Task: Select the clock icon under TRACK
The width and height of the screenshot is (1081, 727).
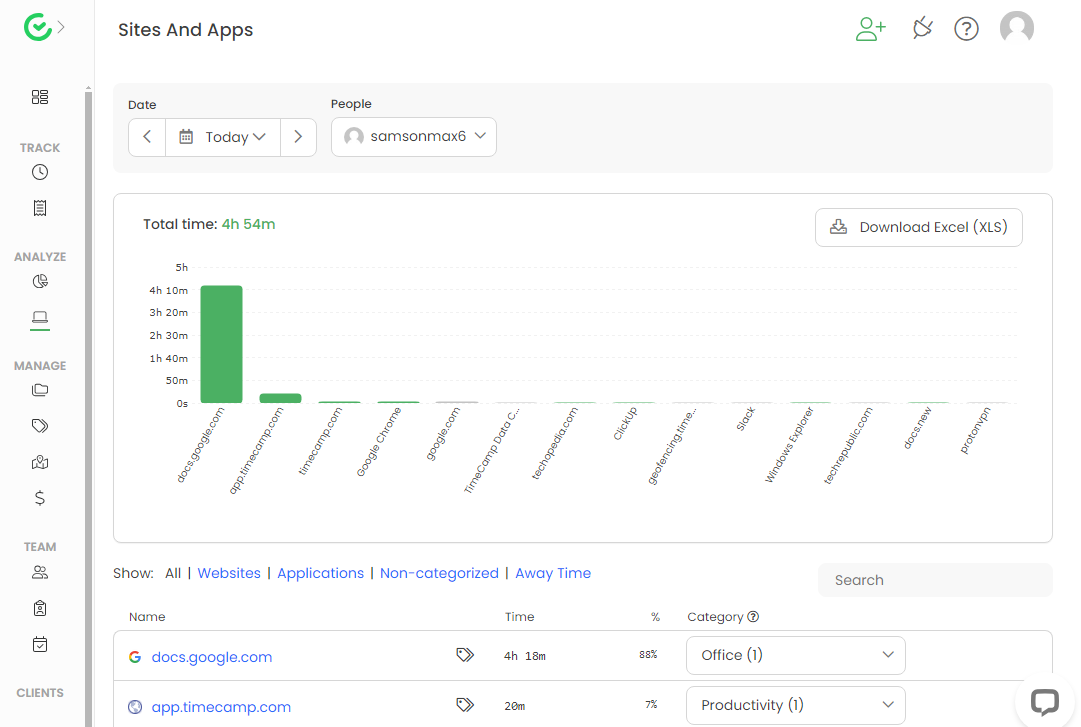Action: [40, 171]
